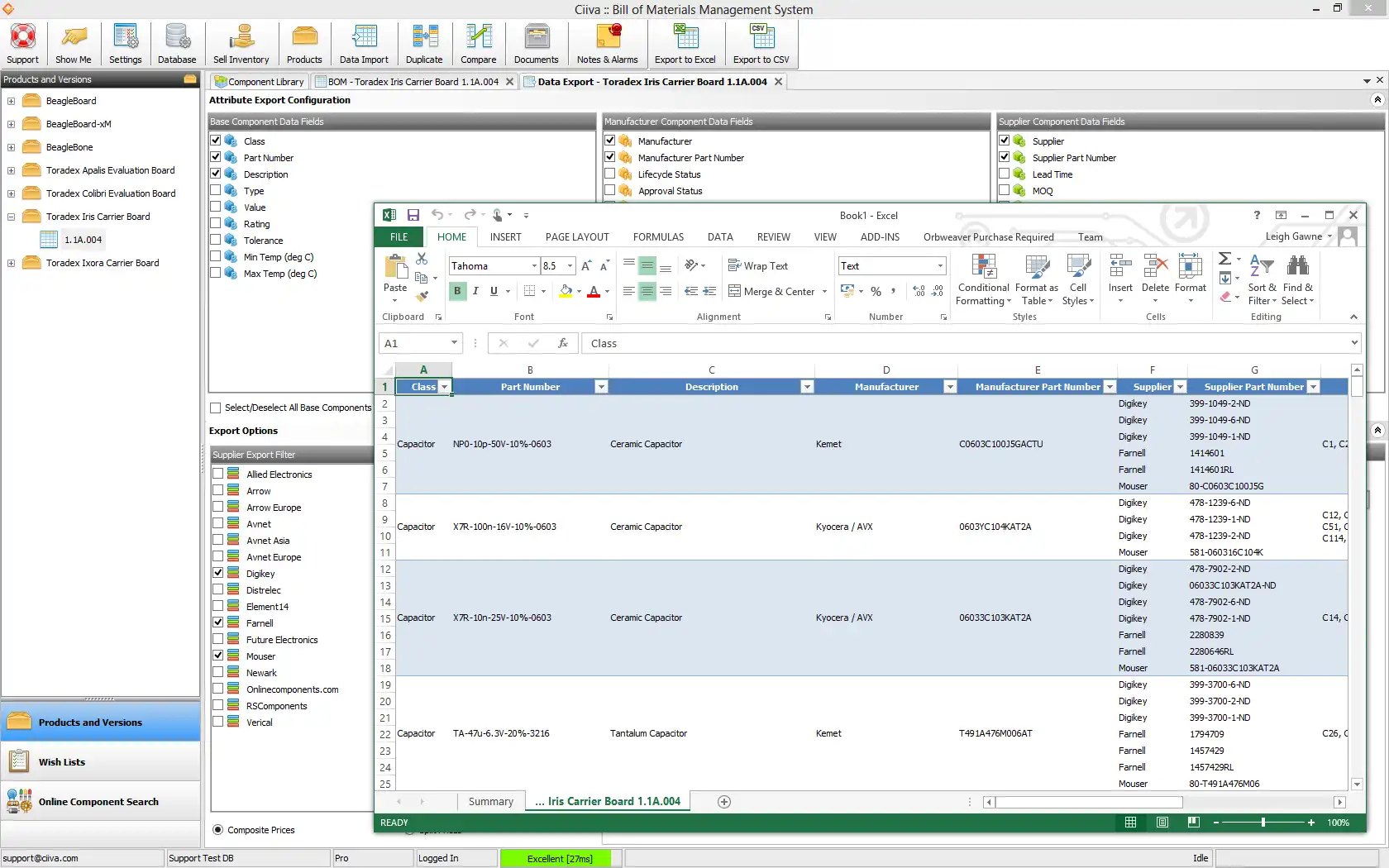Open the Manufacturer column filter dropdown
The image size is (1389, 868).
pyautogui.click(x=950, y=387)
